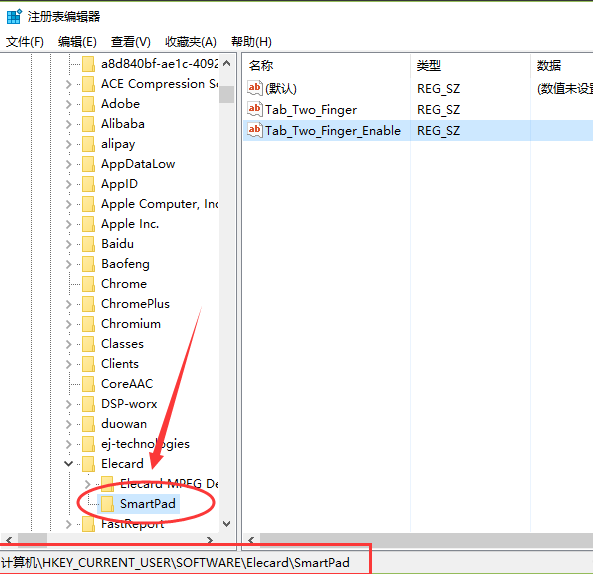Select the Tab_Two_Finger_Enable string value icon

click(255, 130)
